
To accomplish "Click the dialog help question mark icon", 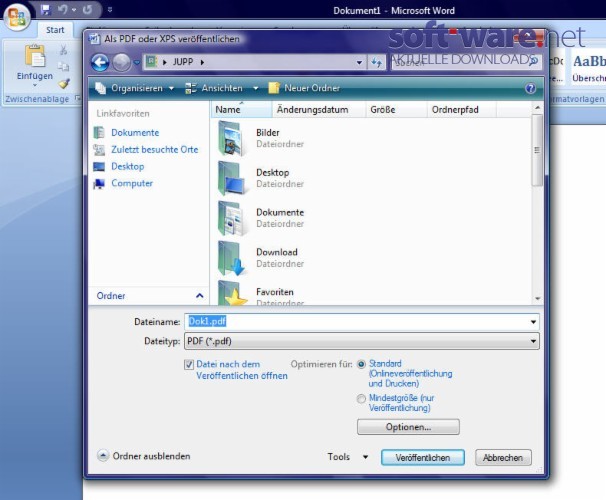I will tap(530, 88).
